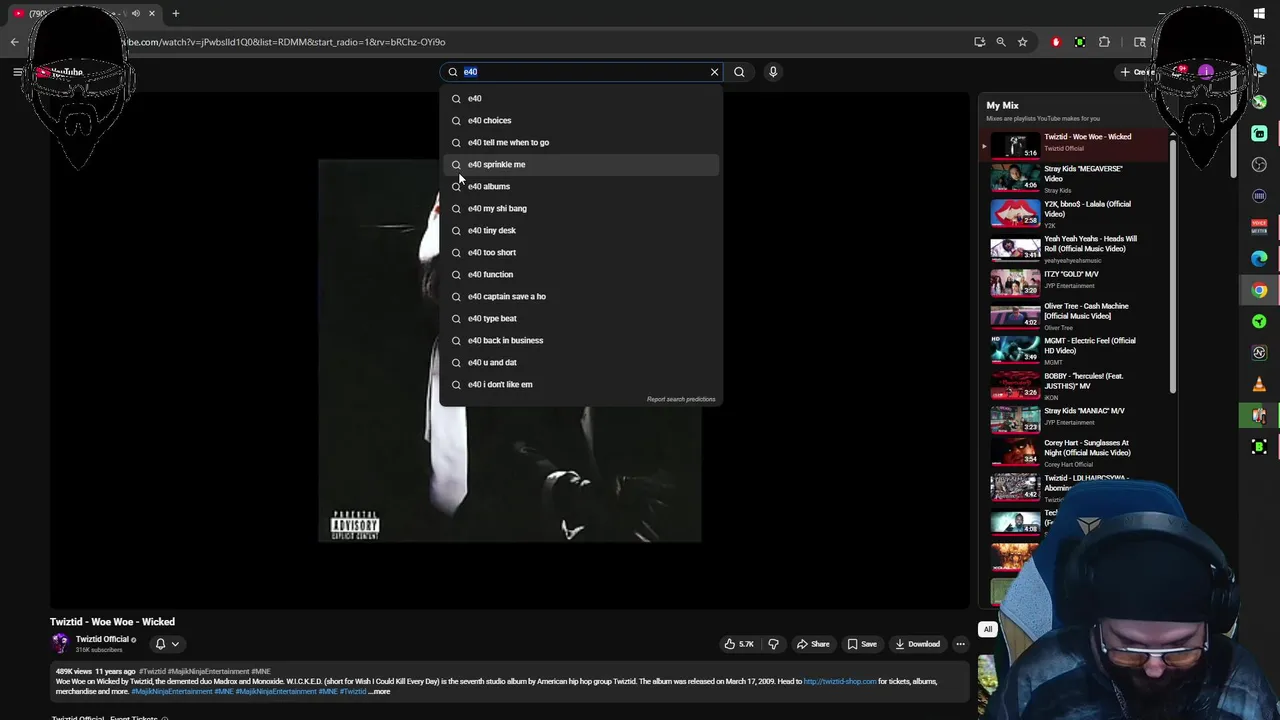
Task: Select suggestion "e40 tiny desk"
Action: (581, 230)
